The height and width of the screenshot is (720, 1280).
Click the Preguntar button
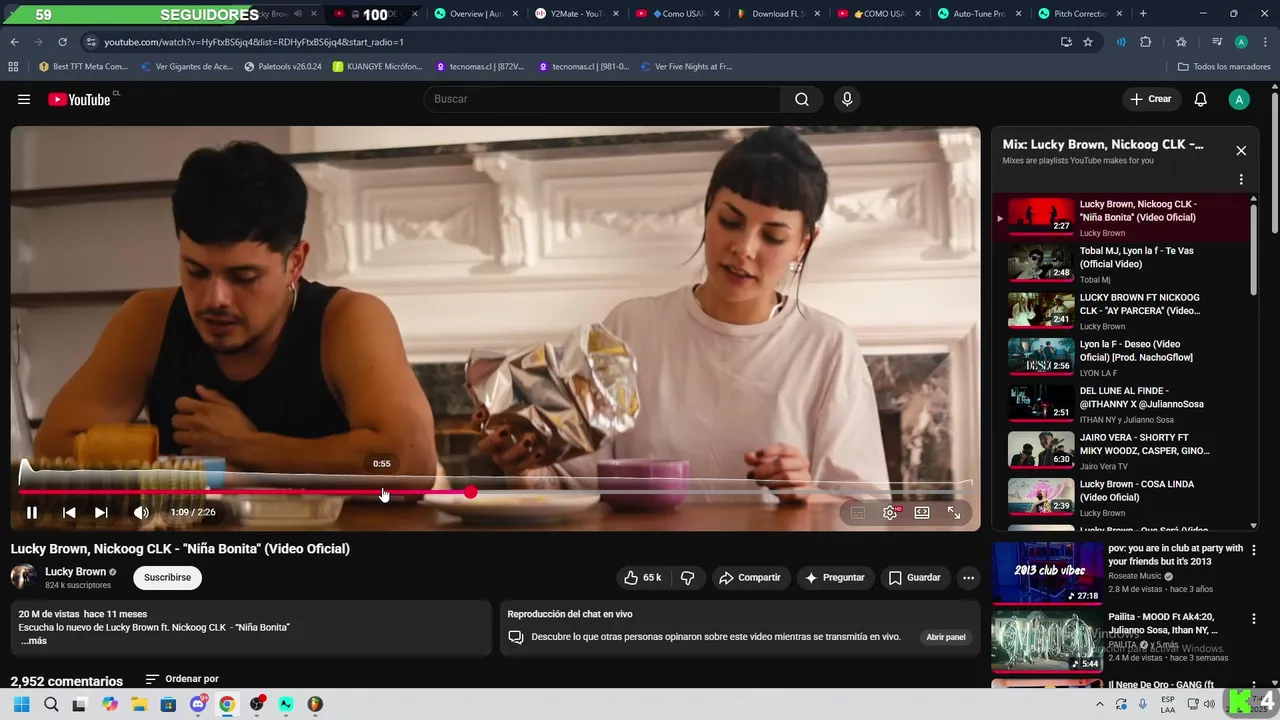pyautogui.click(x=835, y=577)
